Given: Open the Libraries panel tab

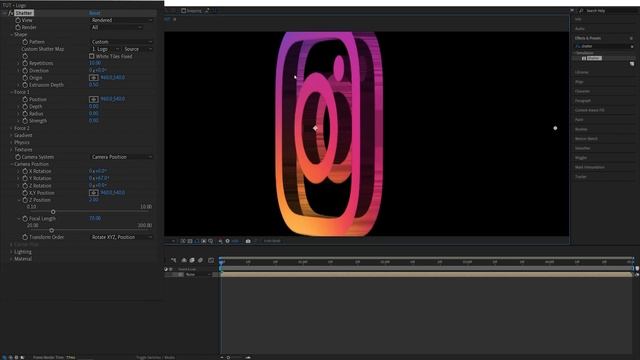Looking at the screenshot, I should [582, 72].
